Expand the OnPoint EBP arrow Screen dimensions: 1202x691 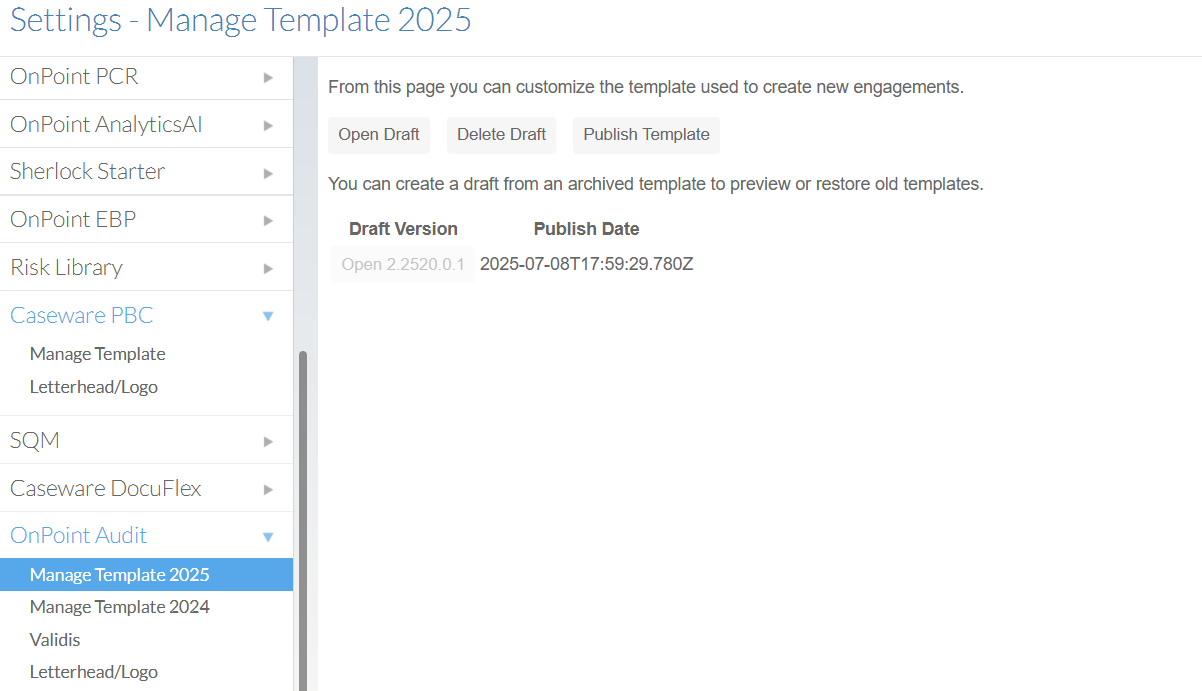[268, 221]
